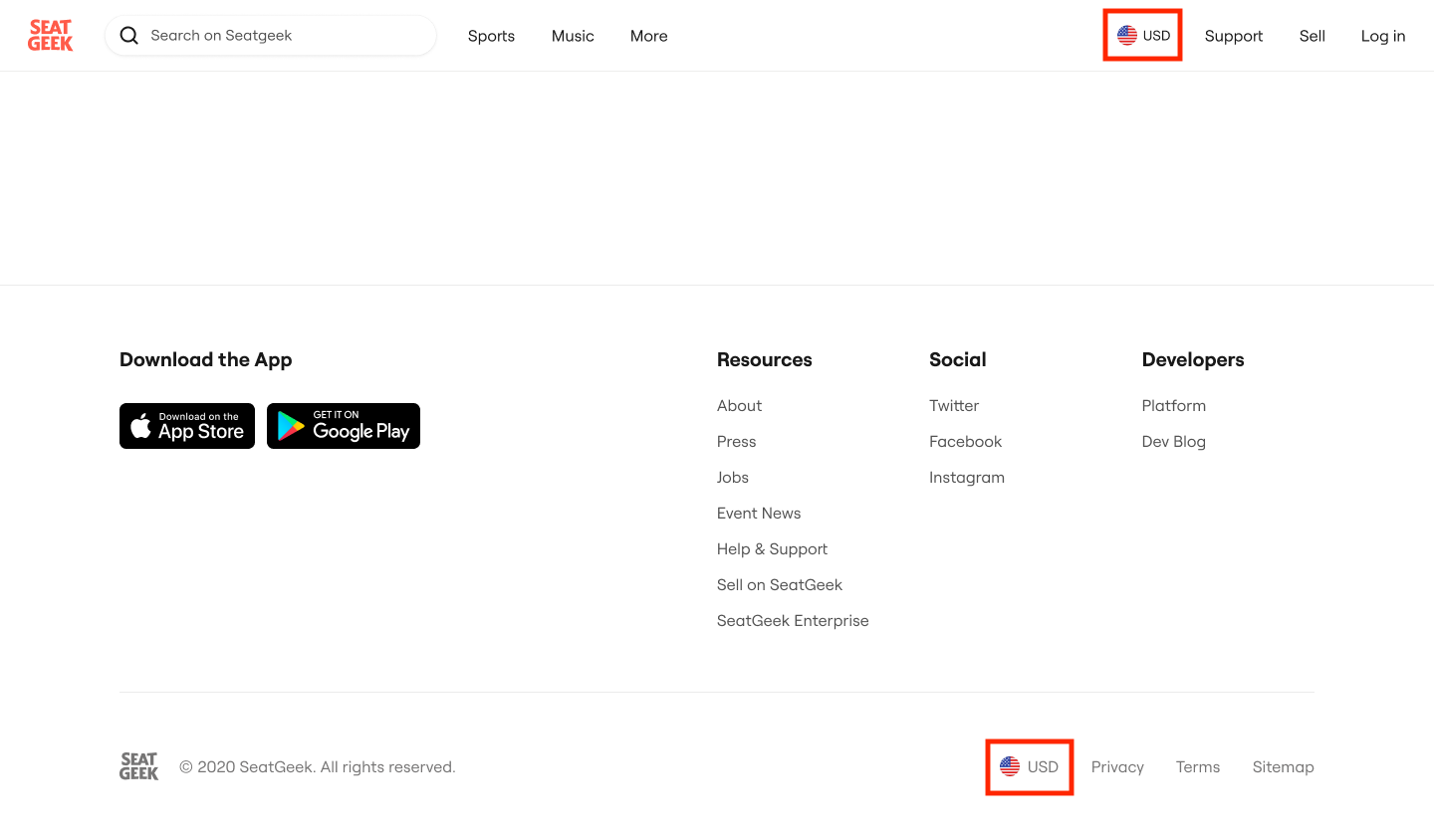This screenshot has height=840, width=1434.
Task: Open the Platform developers link
Action: [x=1174, y=406]
